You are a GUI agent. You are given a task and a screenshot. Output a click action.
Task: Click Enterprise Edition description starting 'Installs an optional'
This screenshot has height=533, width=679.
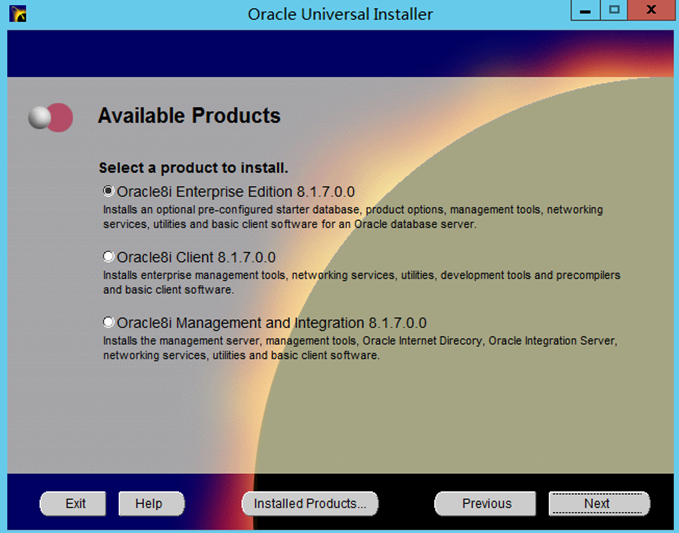pos(353,217)
